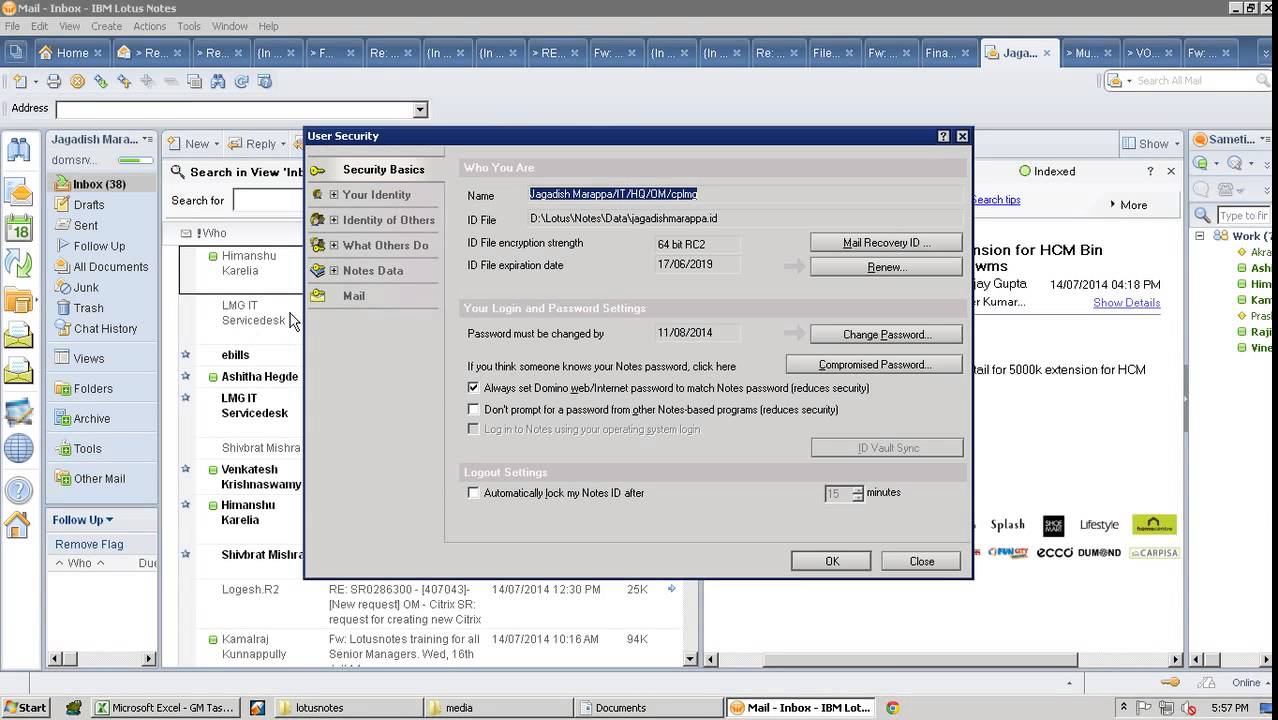Image resolution: width=1278 pixels, height=720 pixels.
Task: Click the minutes stepper for auto-lock
Action: pos(858,493)
